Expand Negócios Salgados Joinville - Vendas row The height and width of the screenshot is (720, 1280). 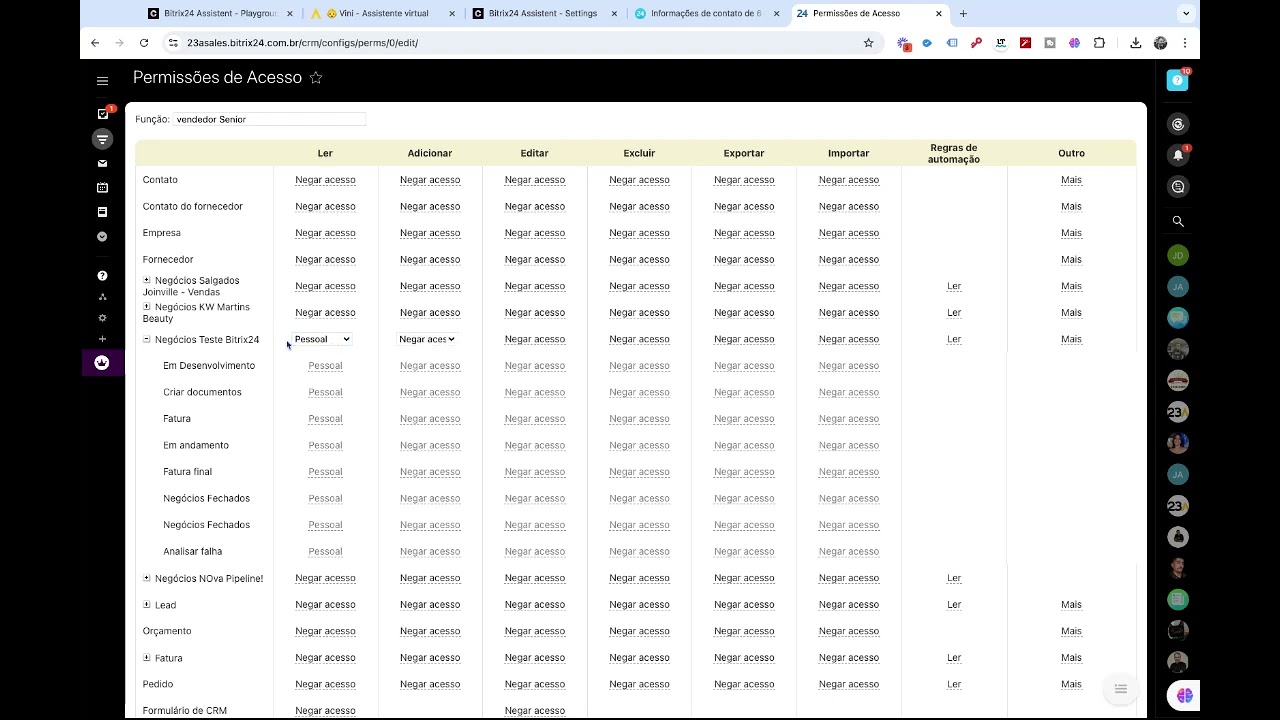click(x=147, y=280)
